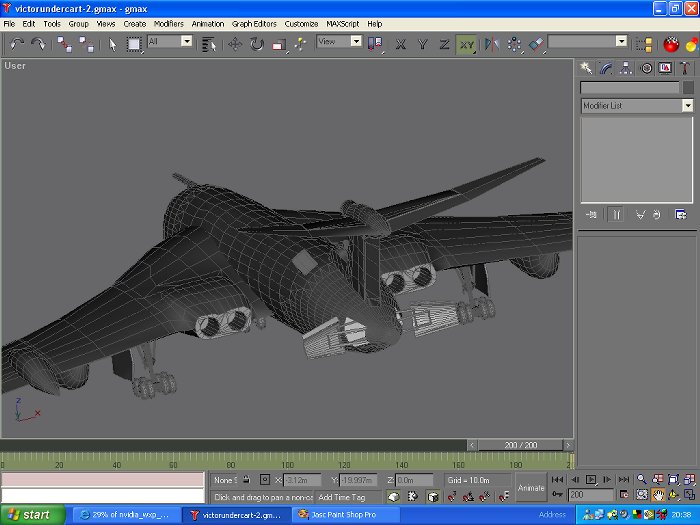Viewport: 700px width, 525px height.
Task: Click the Undo arrow in toolbar
Action: click(x=17, y=44)
